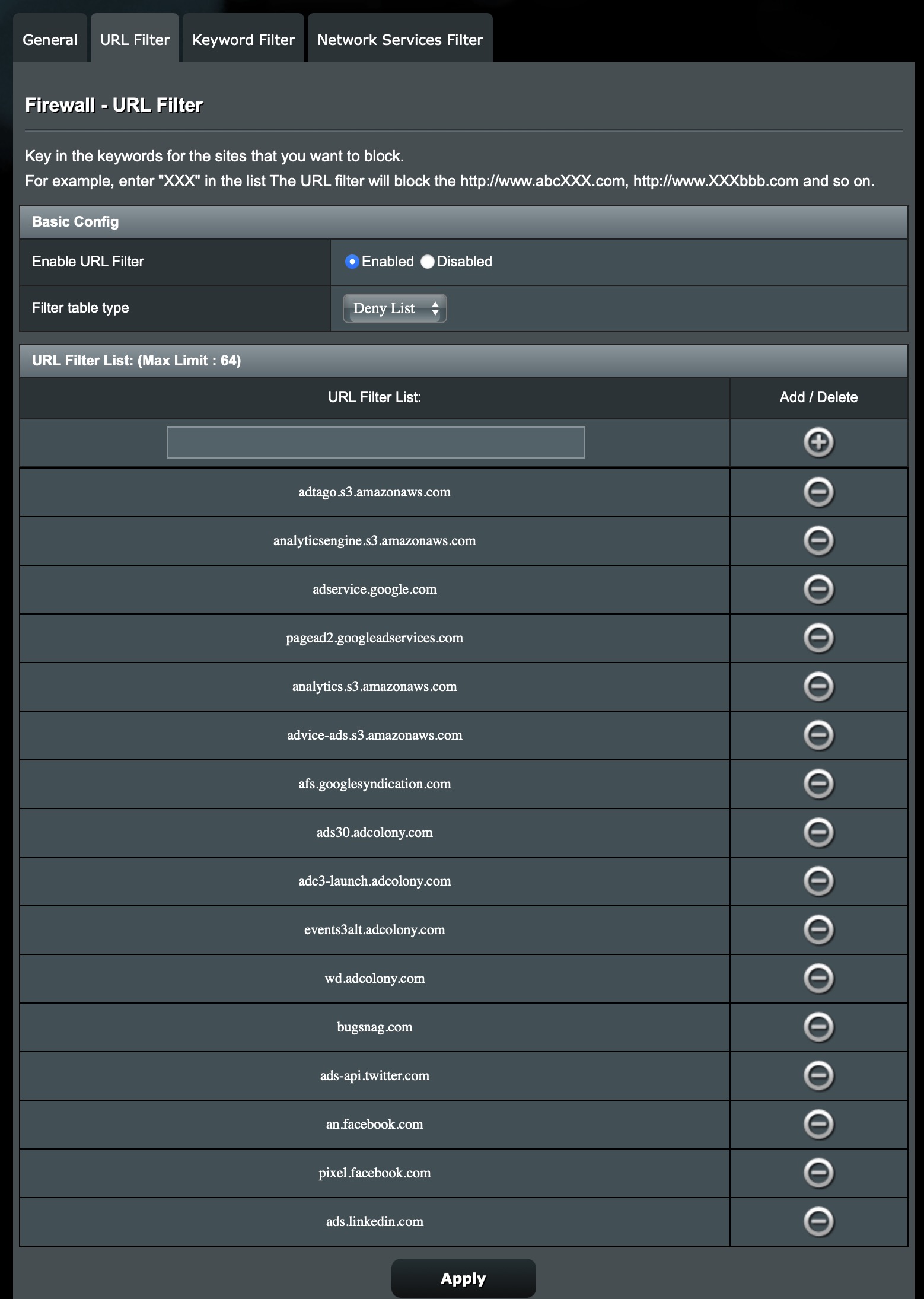Click the advice-ads.s3.amazonaws.com text
924x1299 pixels.
[x=374, y=736]
